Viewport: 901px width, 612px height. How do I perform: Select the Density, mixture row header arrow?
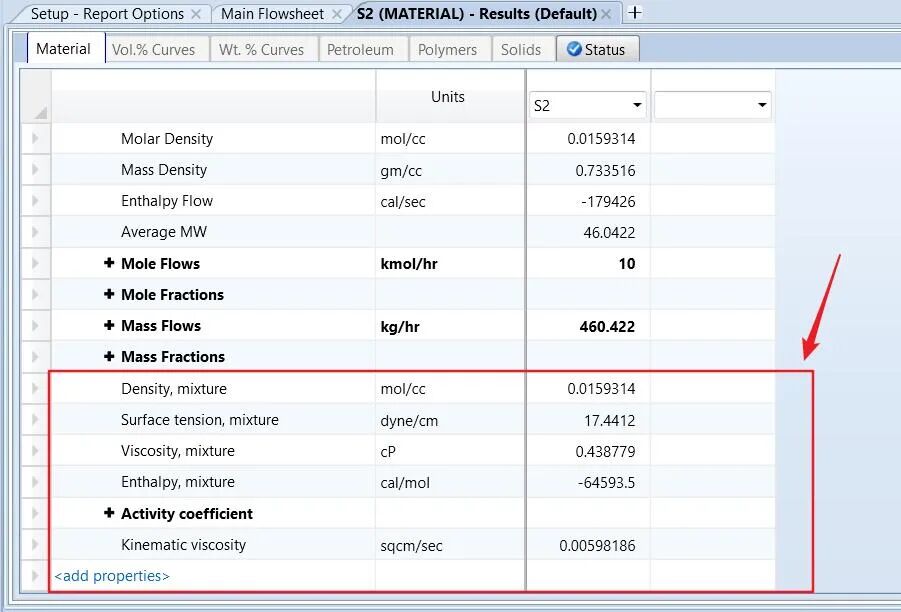tap(35, 388)
